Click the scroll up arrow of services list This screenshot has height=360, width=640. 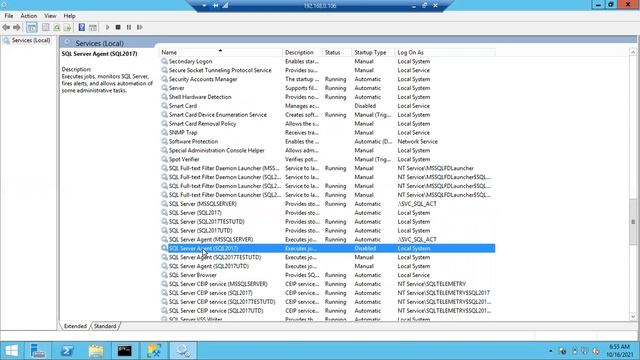tap(633, 52)
